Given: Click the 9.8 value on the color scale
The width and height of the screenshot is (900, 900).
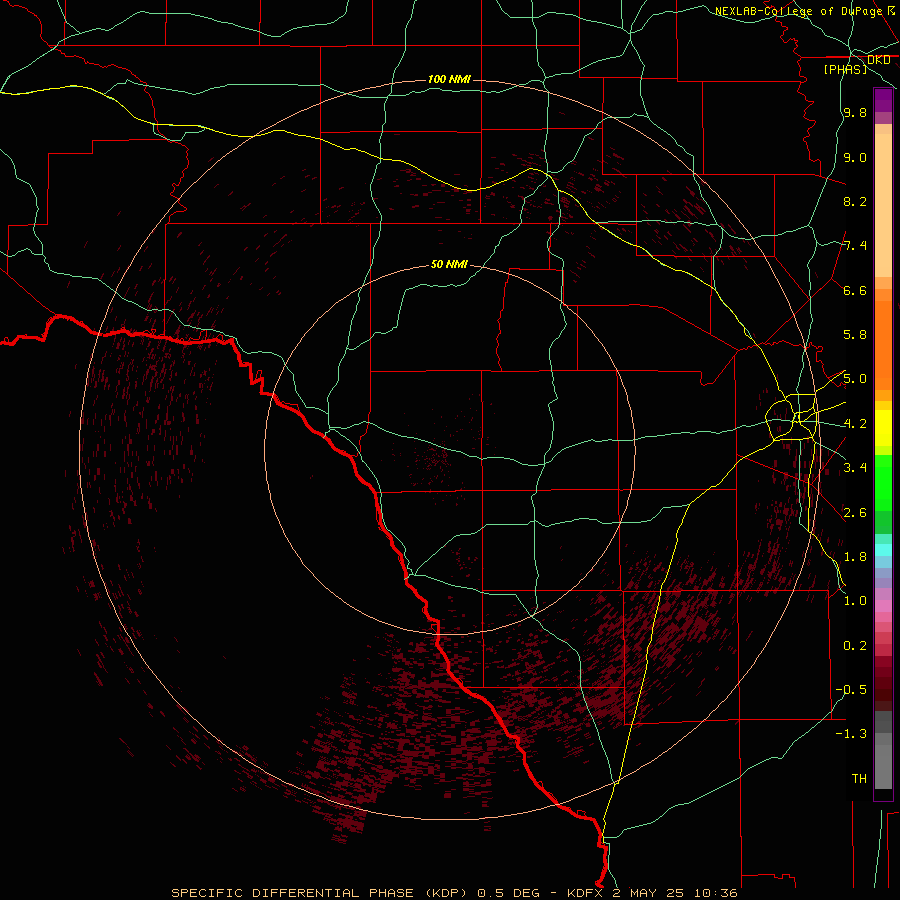Looking at the screenshot, I should [855, 112].
